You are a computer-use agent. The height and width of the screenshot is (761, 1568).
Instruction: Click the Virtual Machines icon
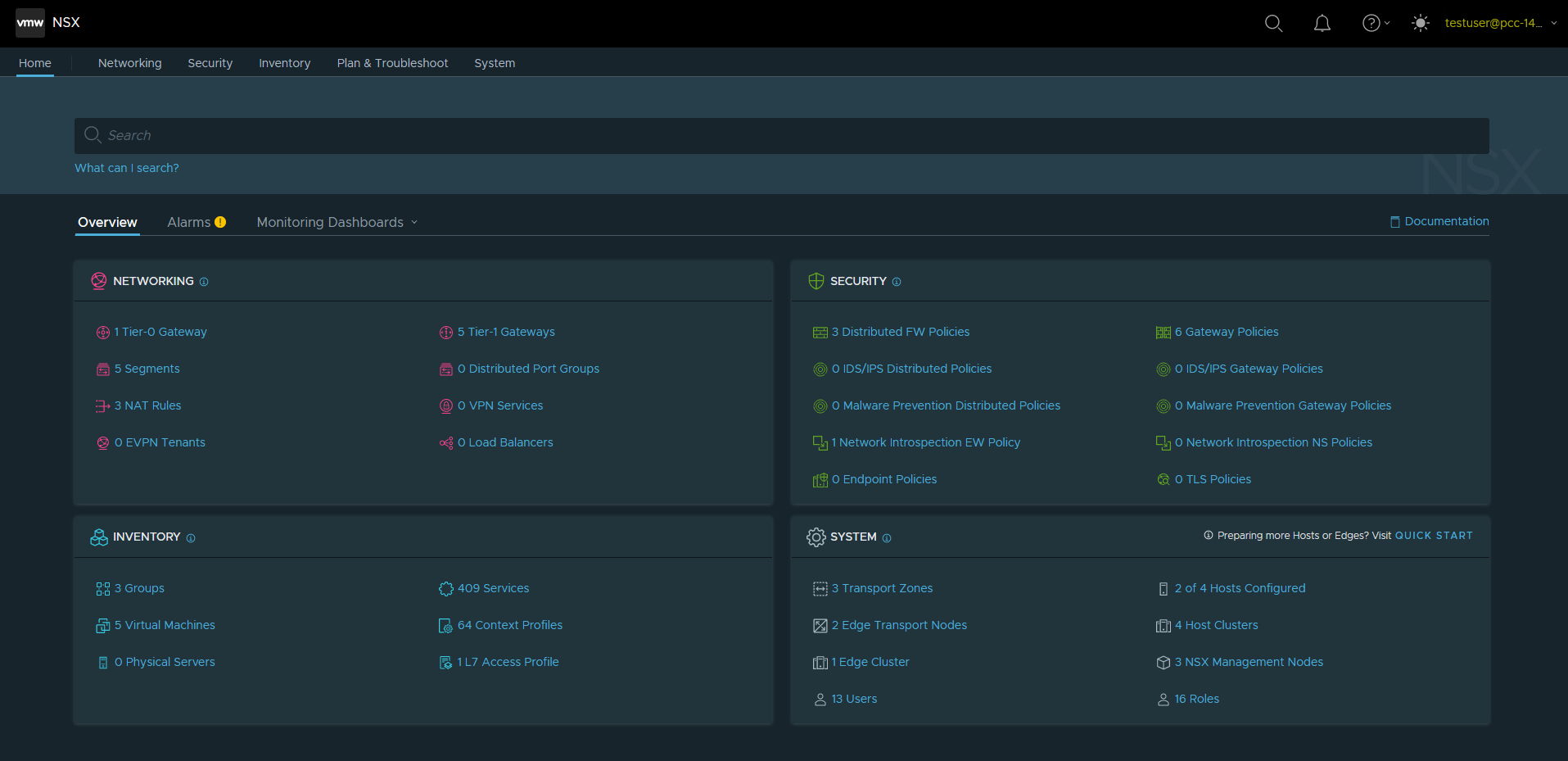103,626
